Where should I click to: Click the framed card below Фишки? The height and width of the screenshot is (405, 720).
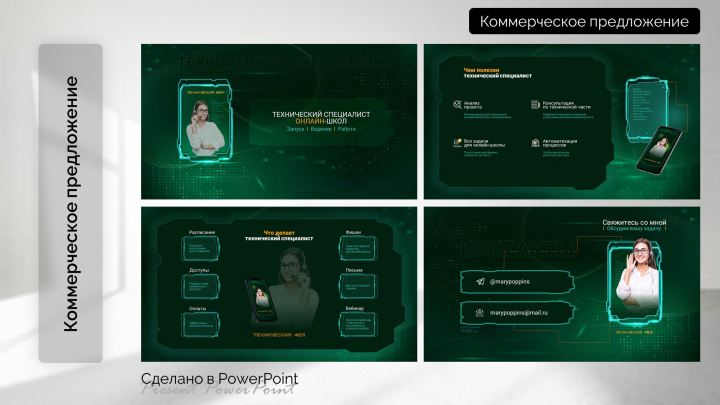pos(358,248)
